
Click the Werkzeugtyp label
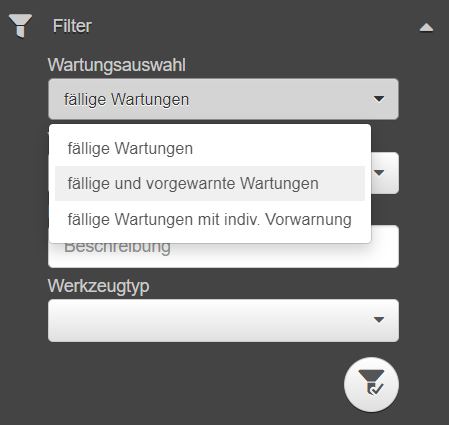99,286
